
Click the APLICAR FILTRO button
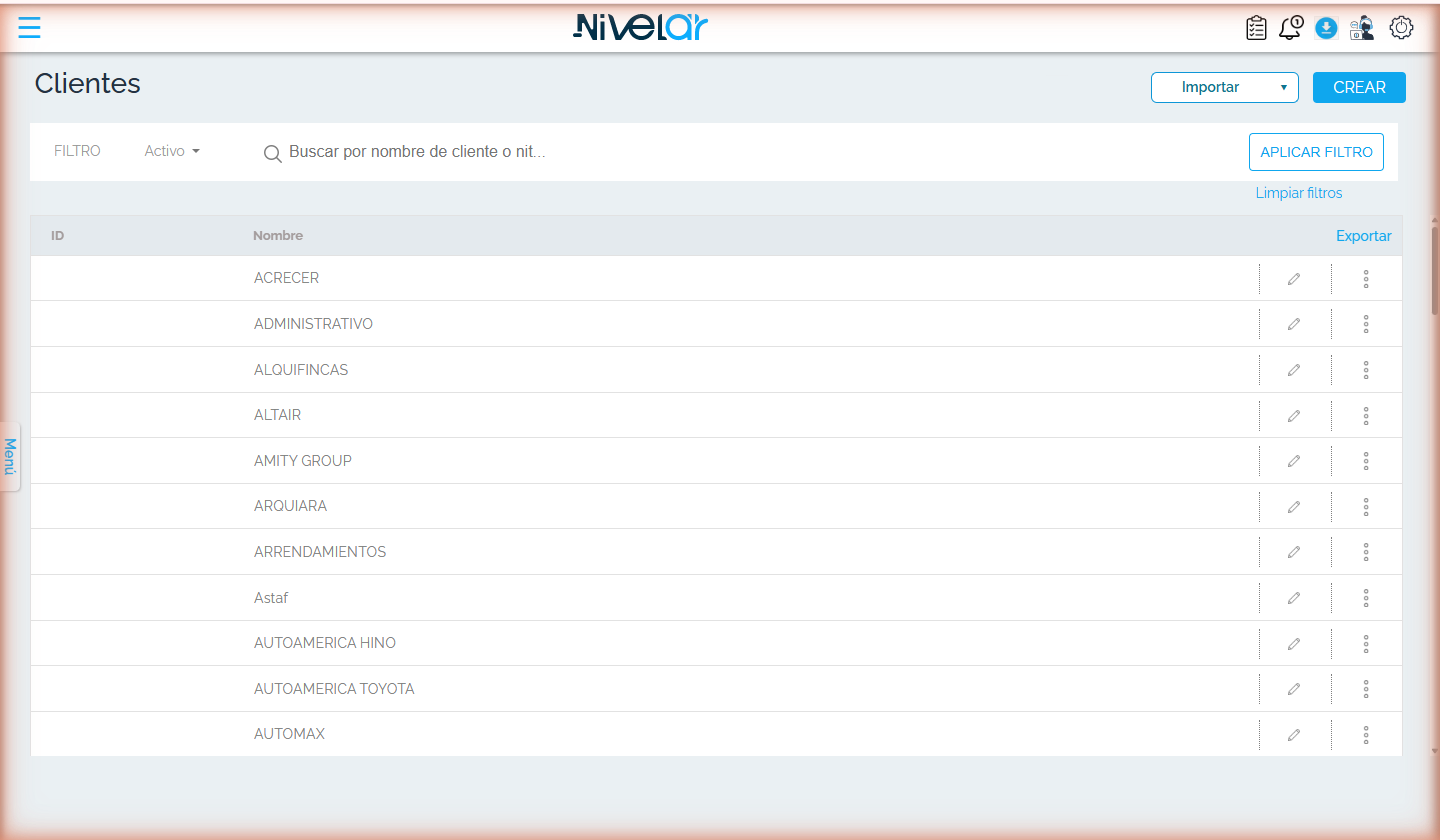(1316, 152)
